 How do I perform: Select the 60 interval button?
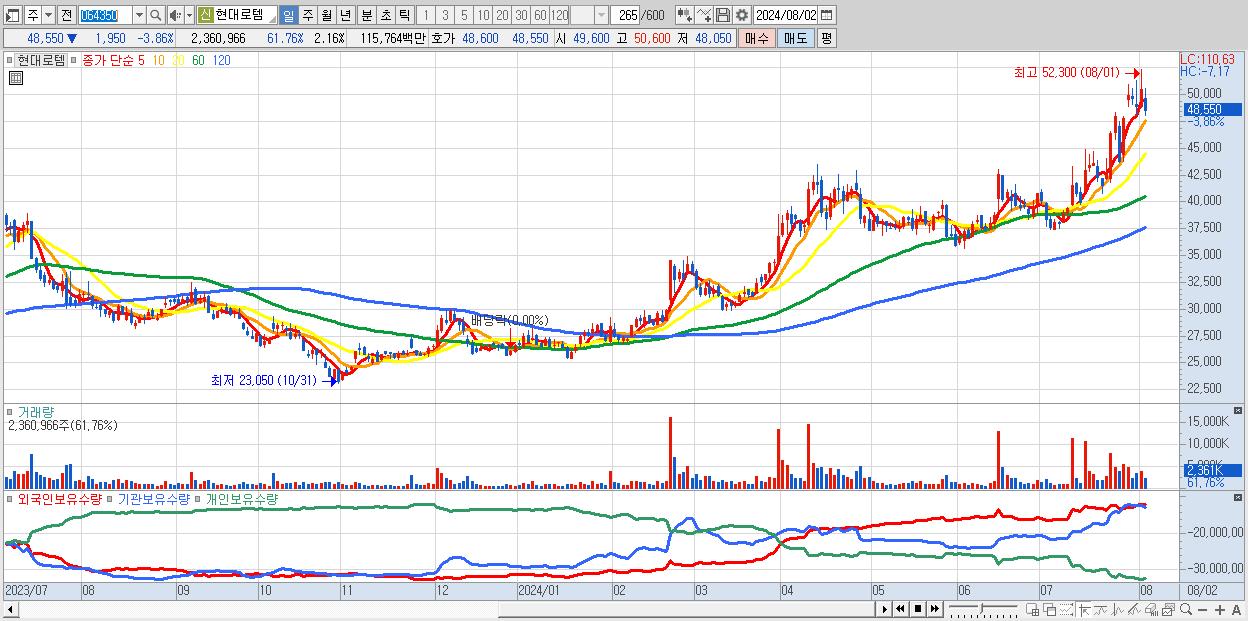(x=540, y=15)
